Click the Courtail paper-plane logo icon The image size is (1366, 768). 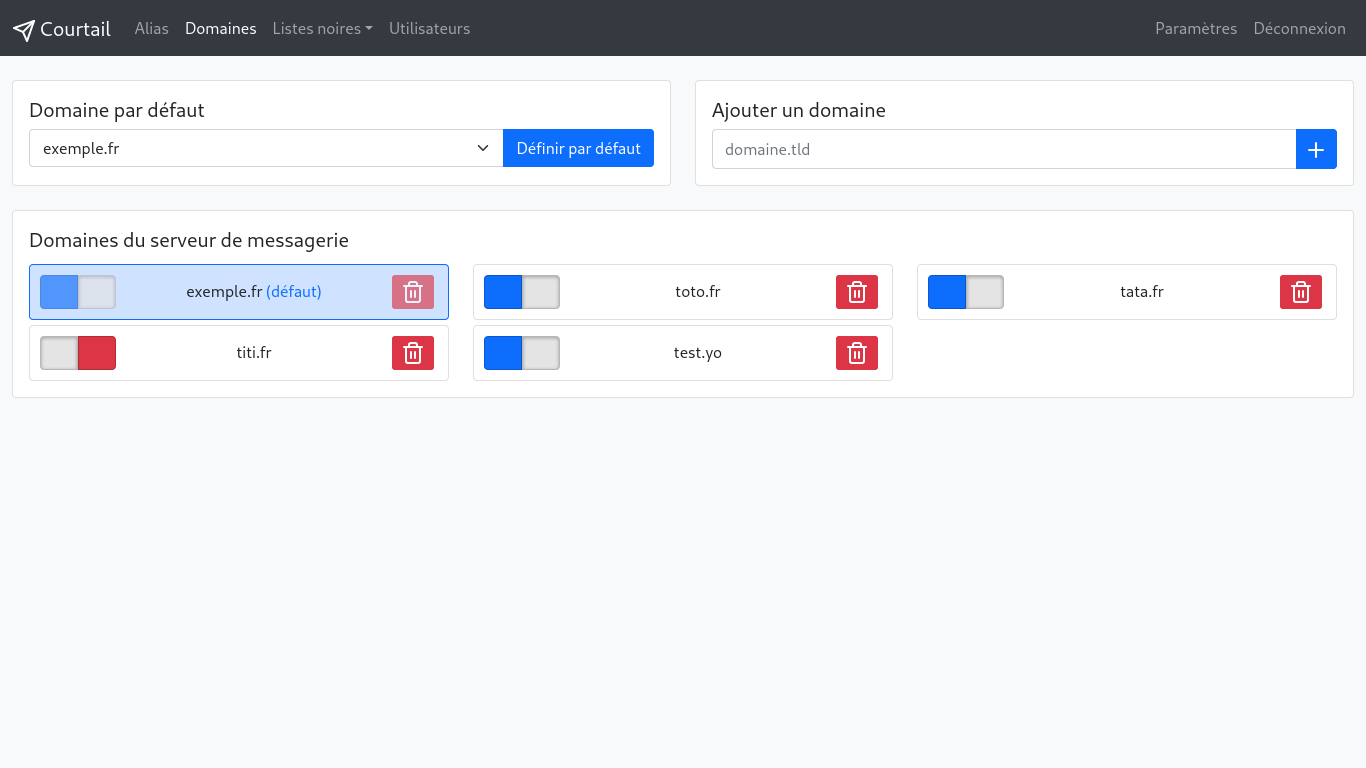(24, 30)
